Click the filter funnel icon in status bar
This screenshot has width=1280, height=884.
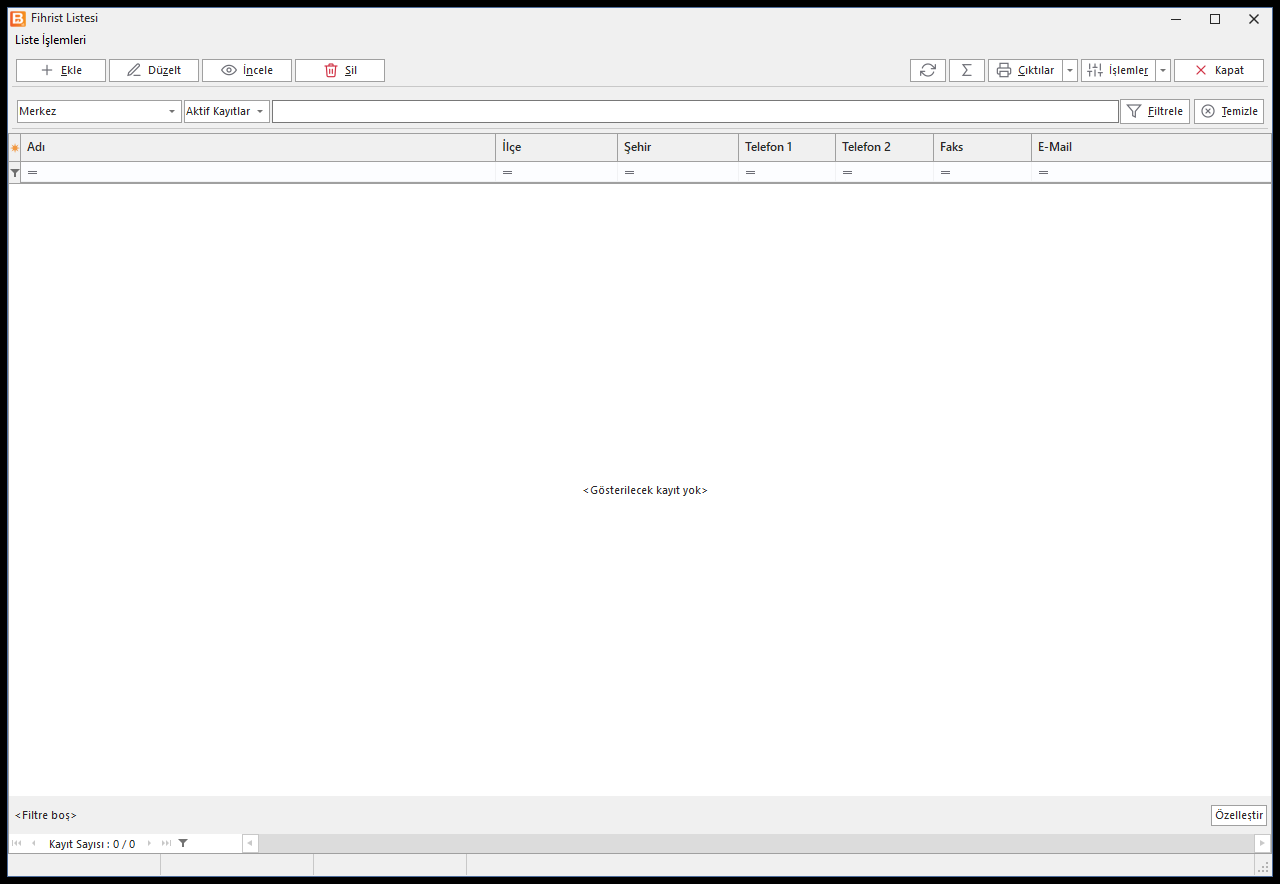183,843
